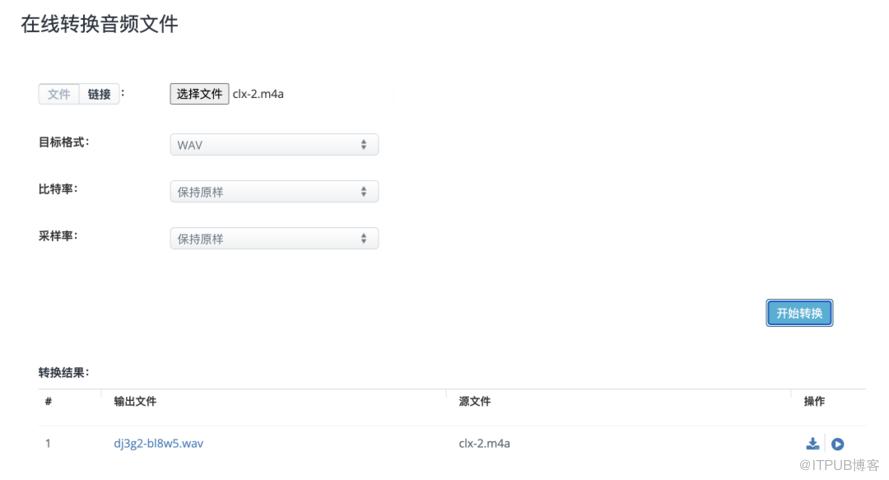
Task: Click the 源文件 column header
Action: click(474, 401)
